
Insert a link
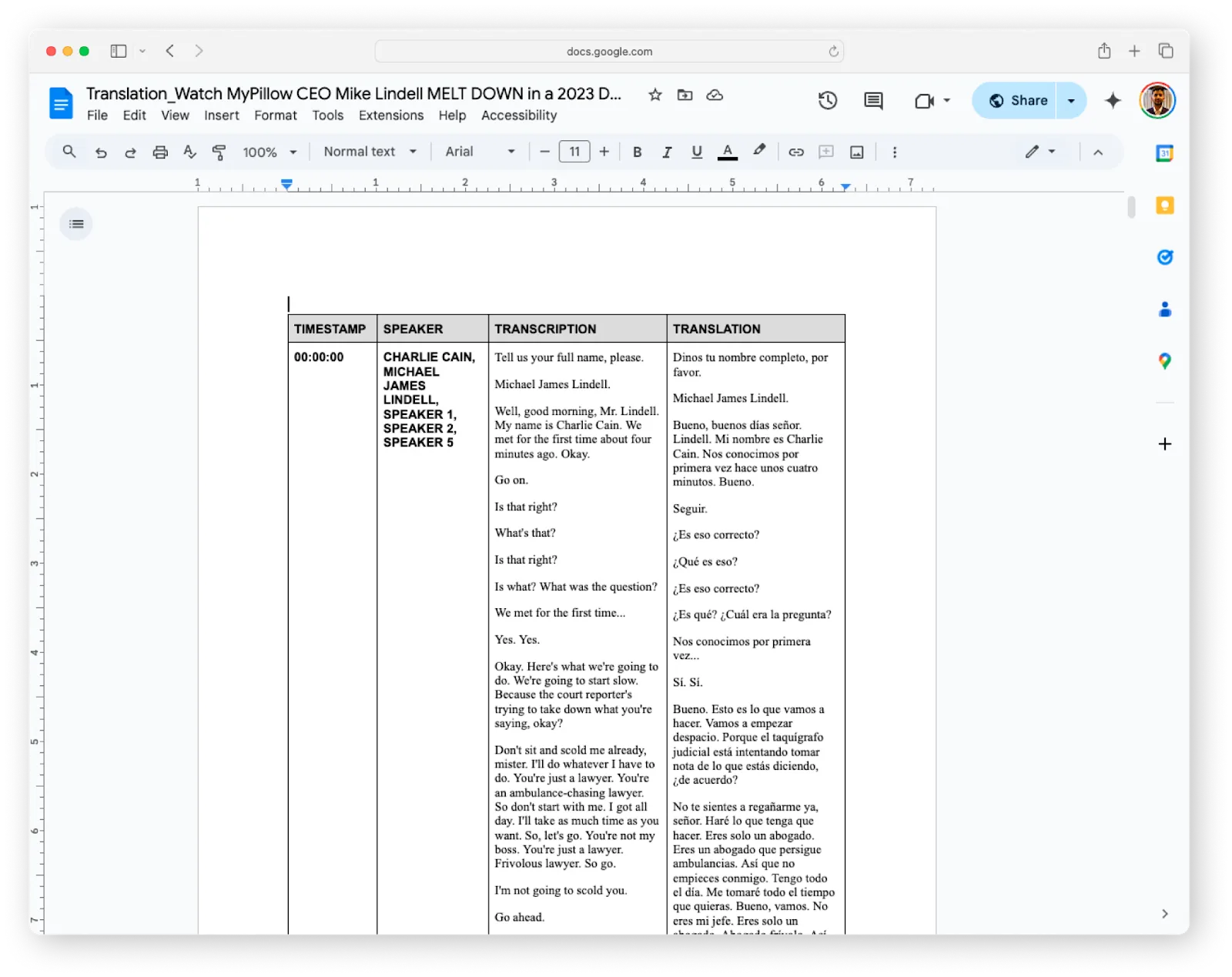click(x=796, y=152)
